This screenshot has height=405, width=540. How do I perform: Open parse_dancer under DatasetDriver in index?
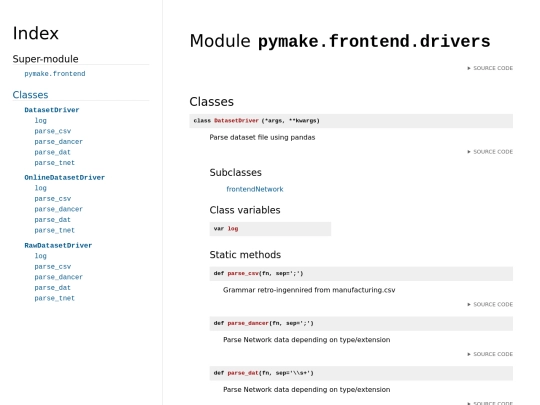[x=58, y=142]
